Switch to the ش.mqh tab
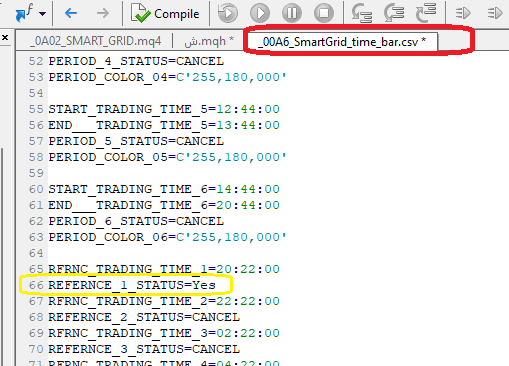The height and width of the screenshot is (366, 509). 209,41
